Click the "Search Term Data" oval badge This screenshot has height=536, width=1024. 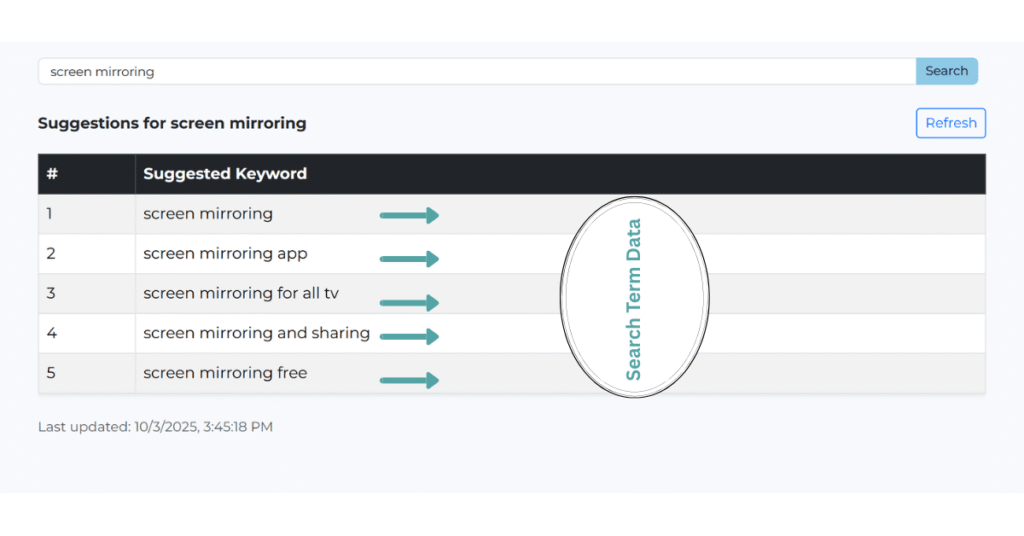[634, 297]
